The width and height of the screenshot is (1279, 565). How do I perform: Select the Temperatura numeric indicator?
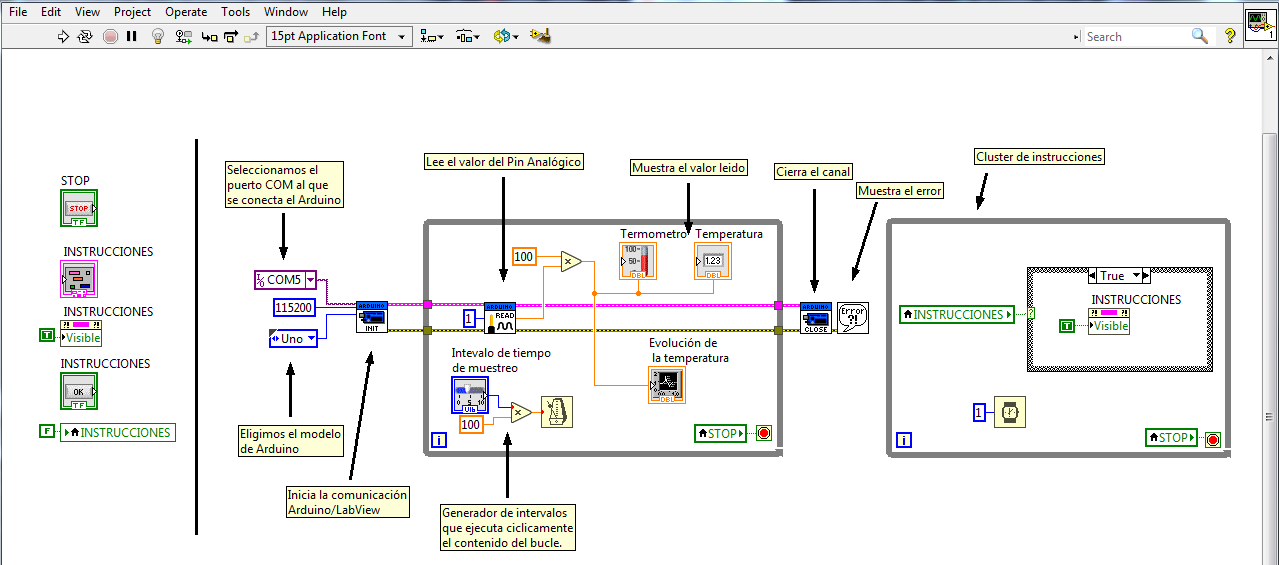[713, 260]
